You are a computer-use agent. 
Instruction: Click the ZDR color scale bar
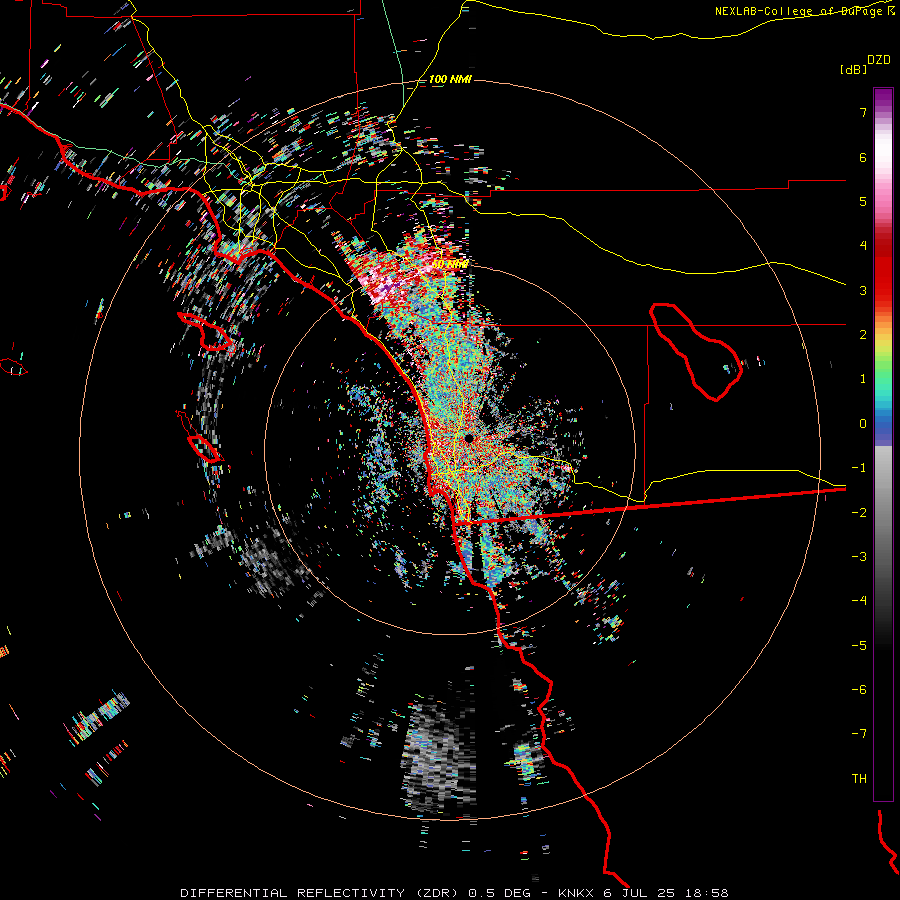coord(883,444)
